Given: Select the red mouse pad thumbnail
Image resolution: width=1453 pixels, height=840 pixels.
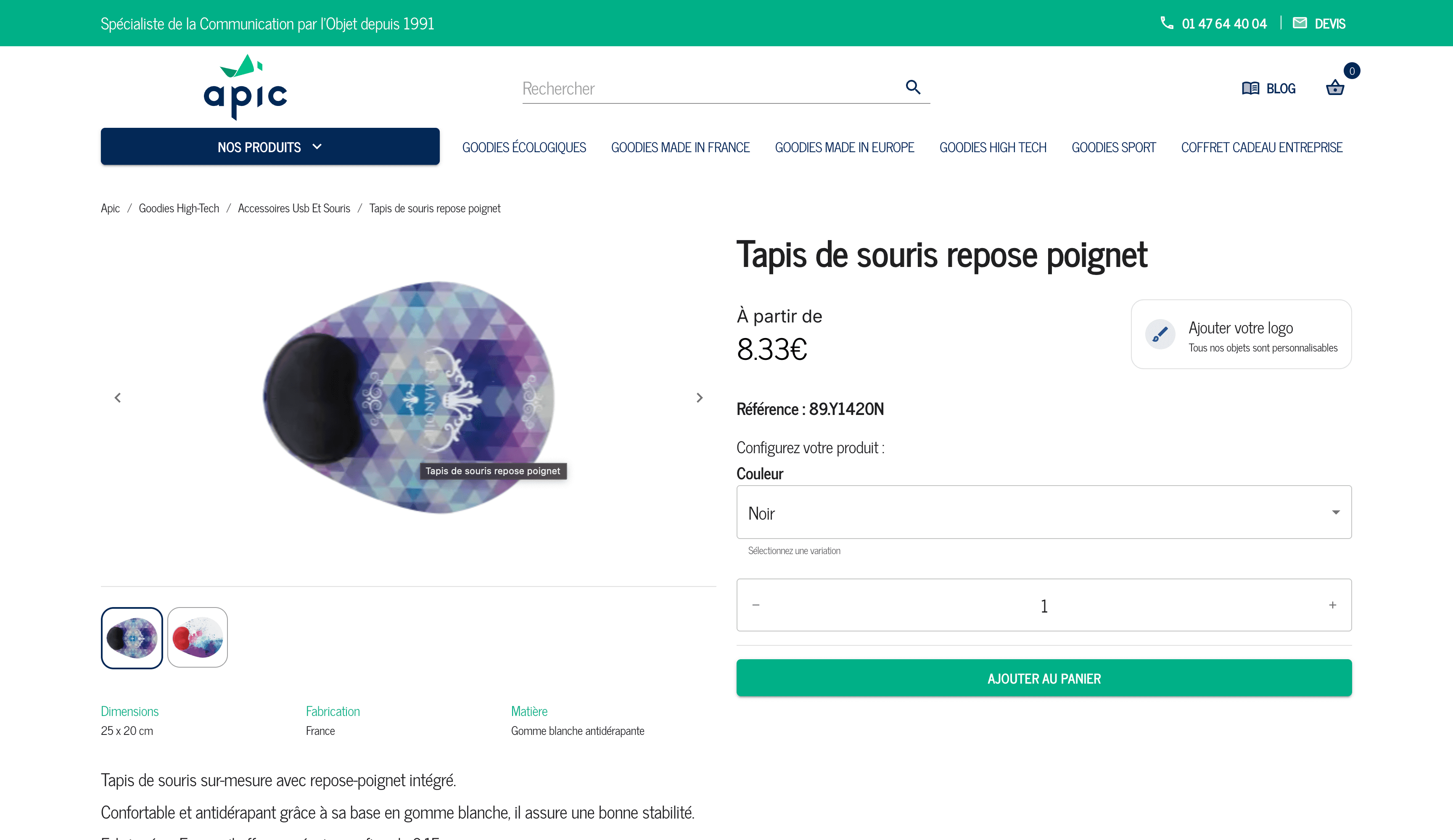Looking at the screenshot, I should pos(198,638).
